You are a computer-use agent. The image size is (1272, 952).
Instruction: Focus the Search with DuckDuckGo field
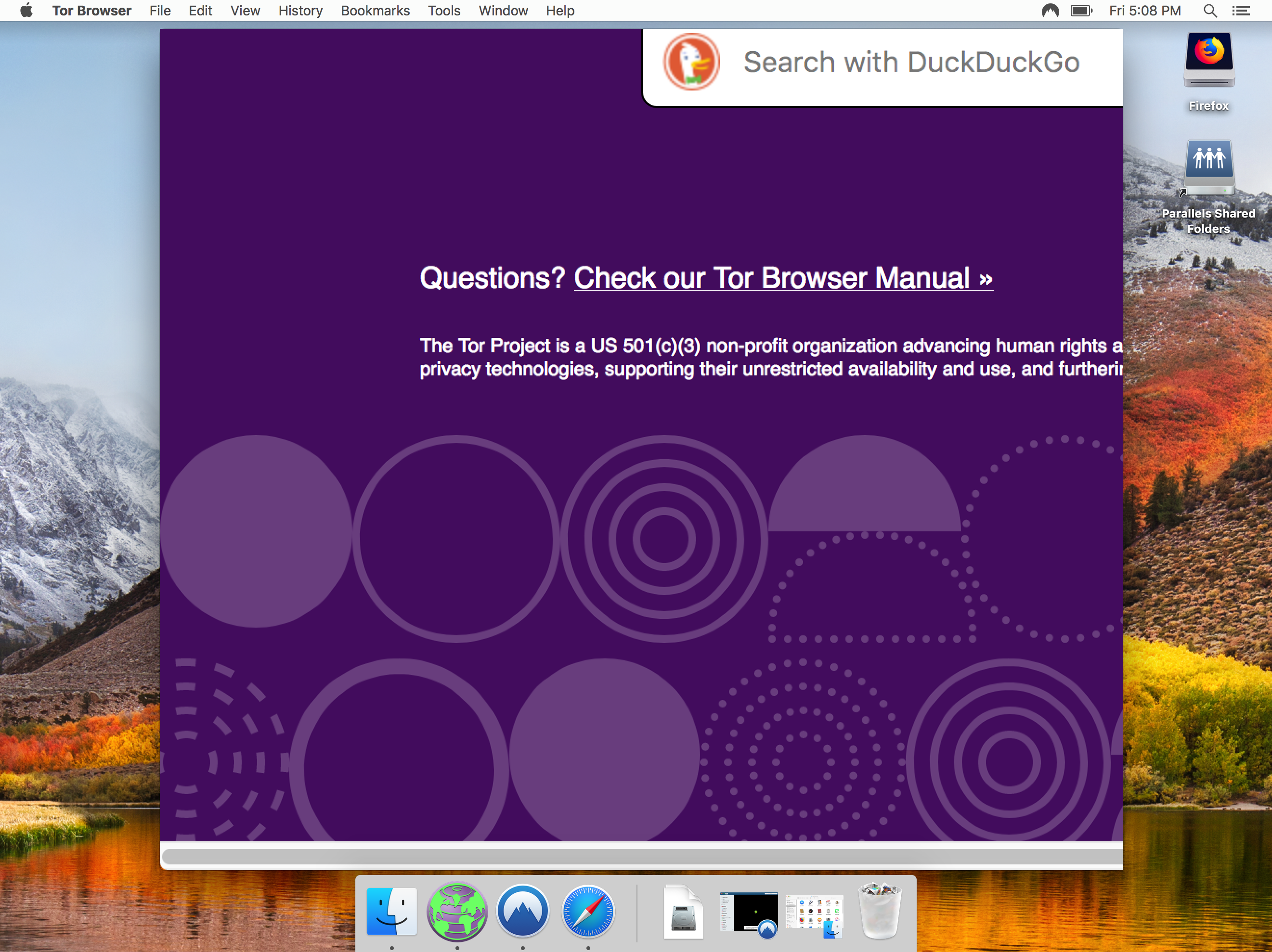coord(883,67)
